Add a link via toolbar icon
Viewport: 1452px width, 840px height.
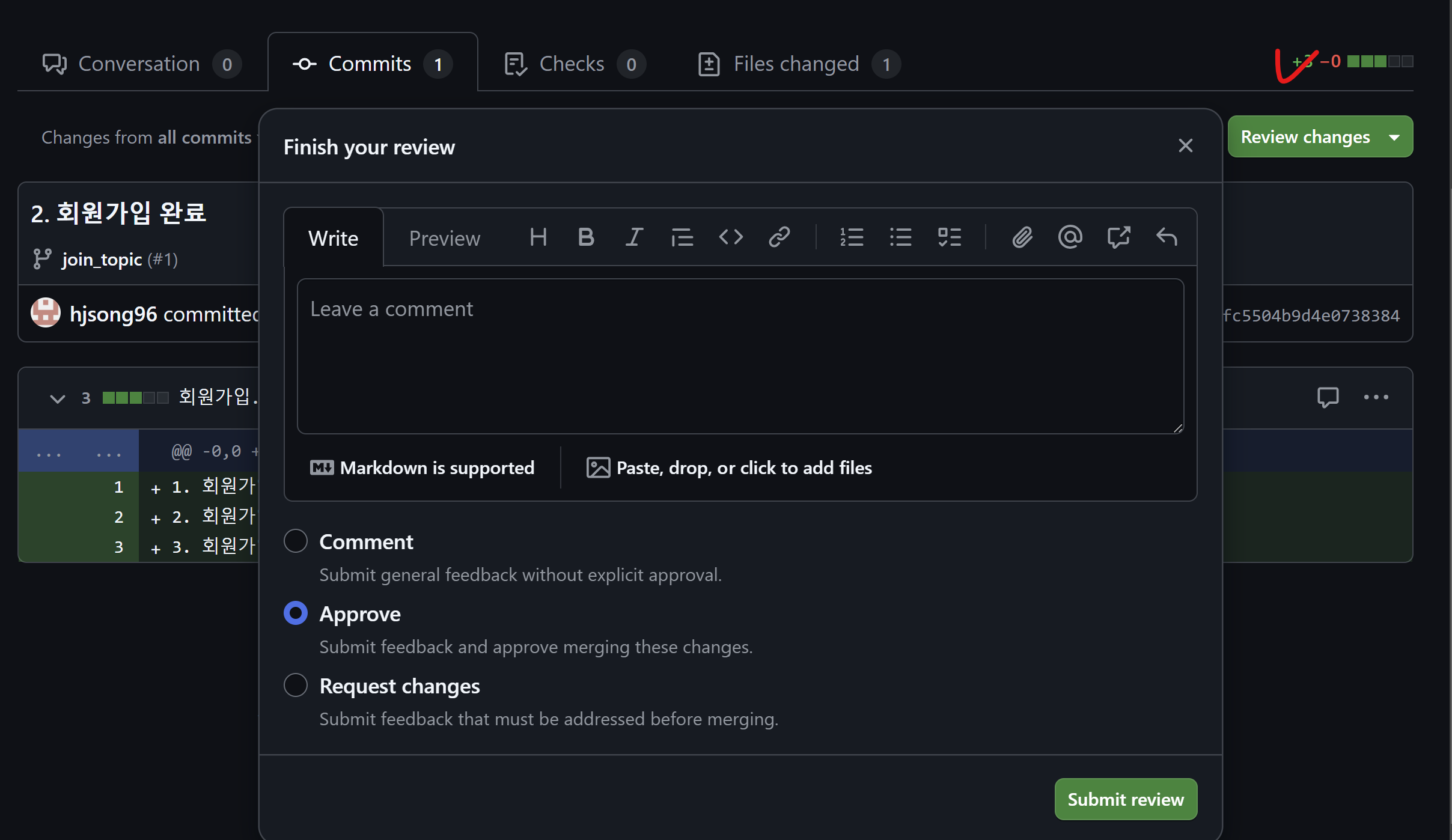point(779,237)
